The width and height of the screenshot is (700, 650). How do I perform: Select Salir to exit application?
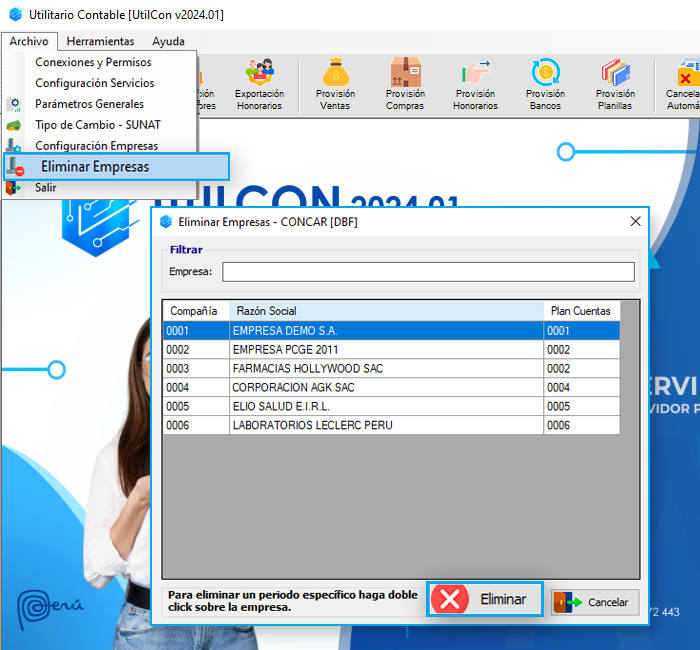(x=46, y=188)
